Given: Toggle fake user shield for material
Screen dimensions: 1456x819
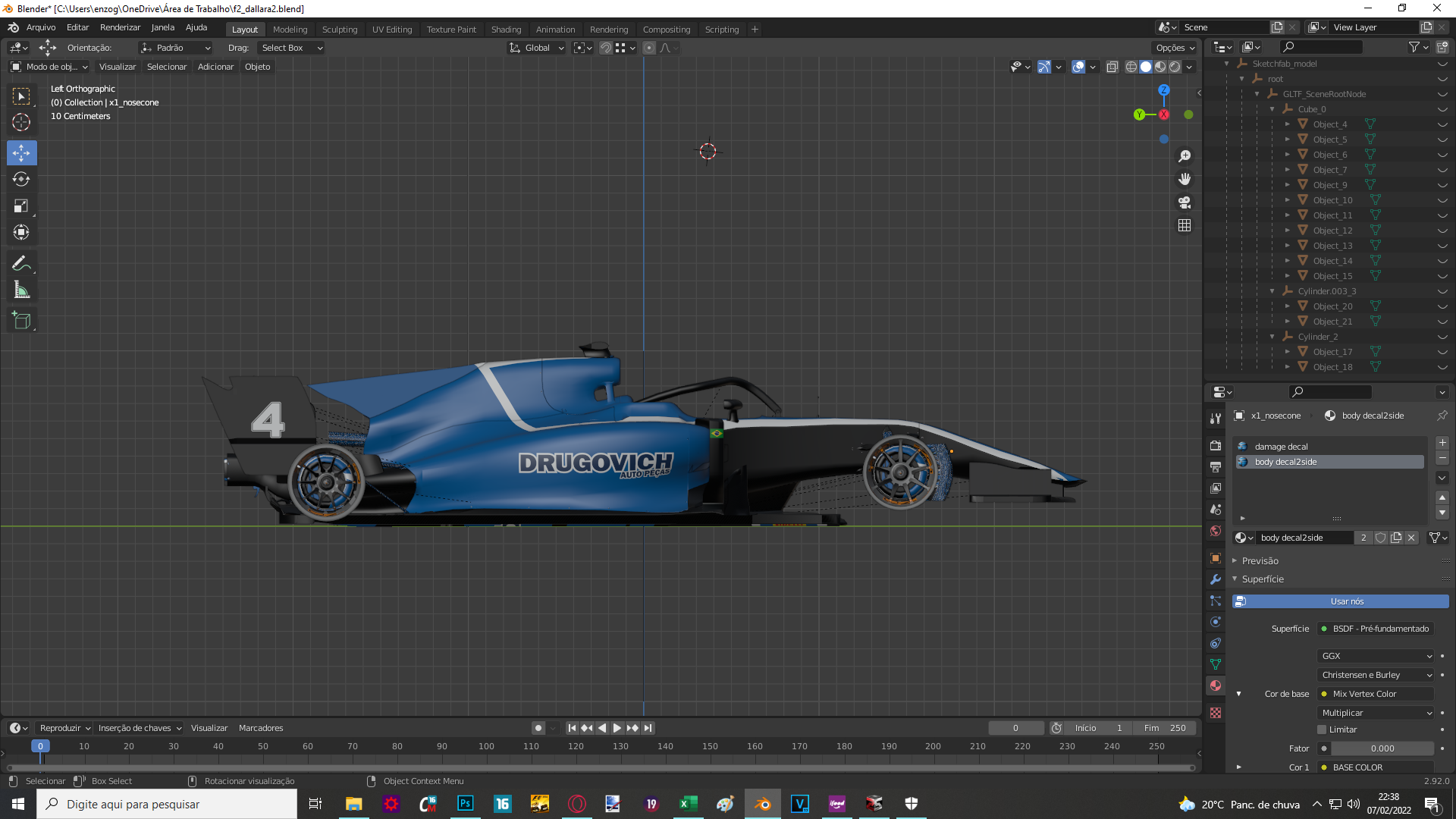Looking at the screenshot, I should (x=1381, y=538).
